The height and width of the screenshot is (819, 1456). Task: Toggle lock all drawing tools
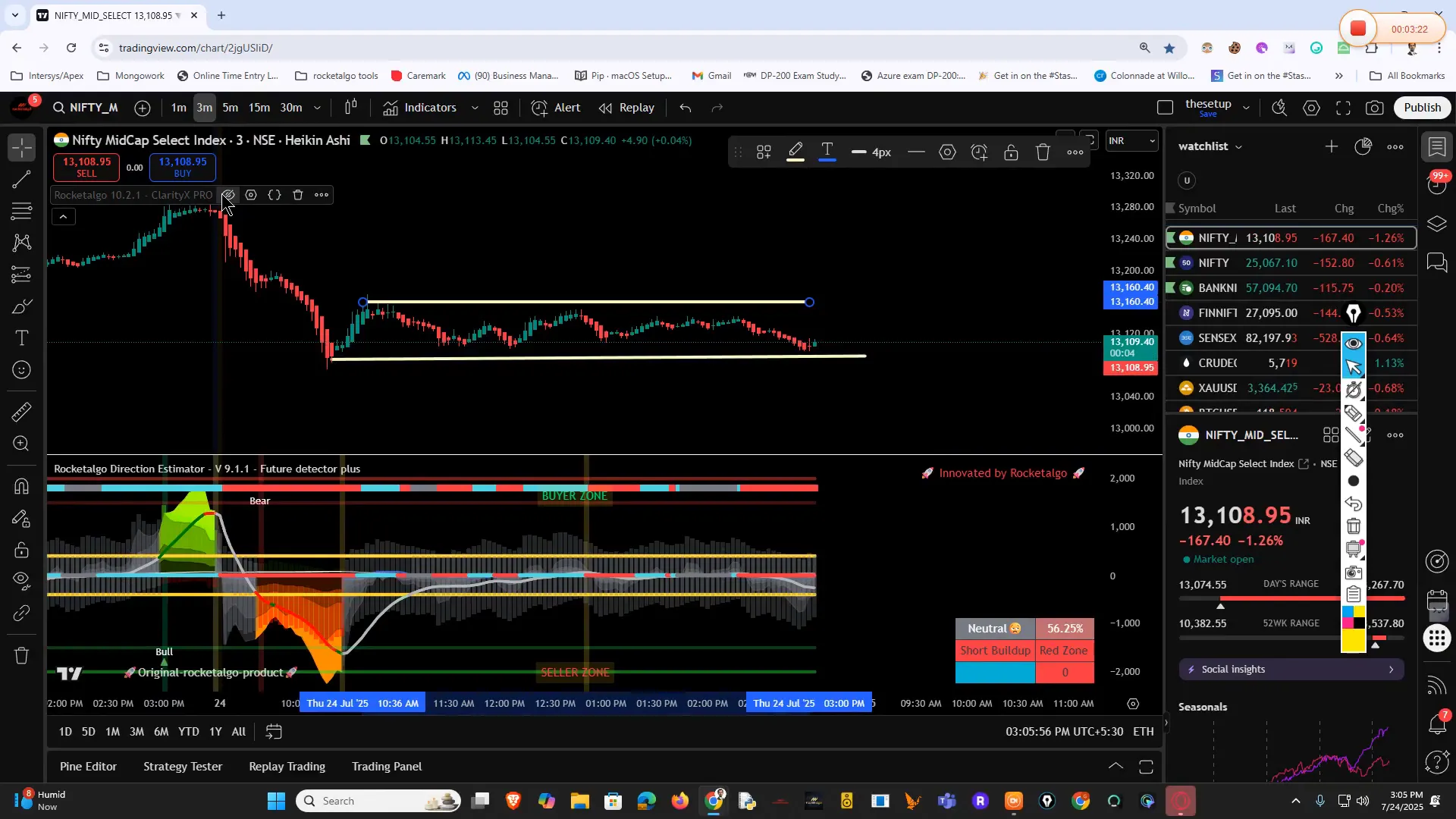point(22,550)
